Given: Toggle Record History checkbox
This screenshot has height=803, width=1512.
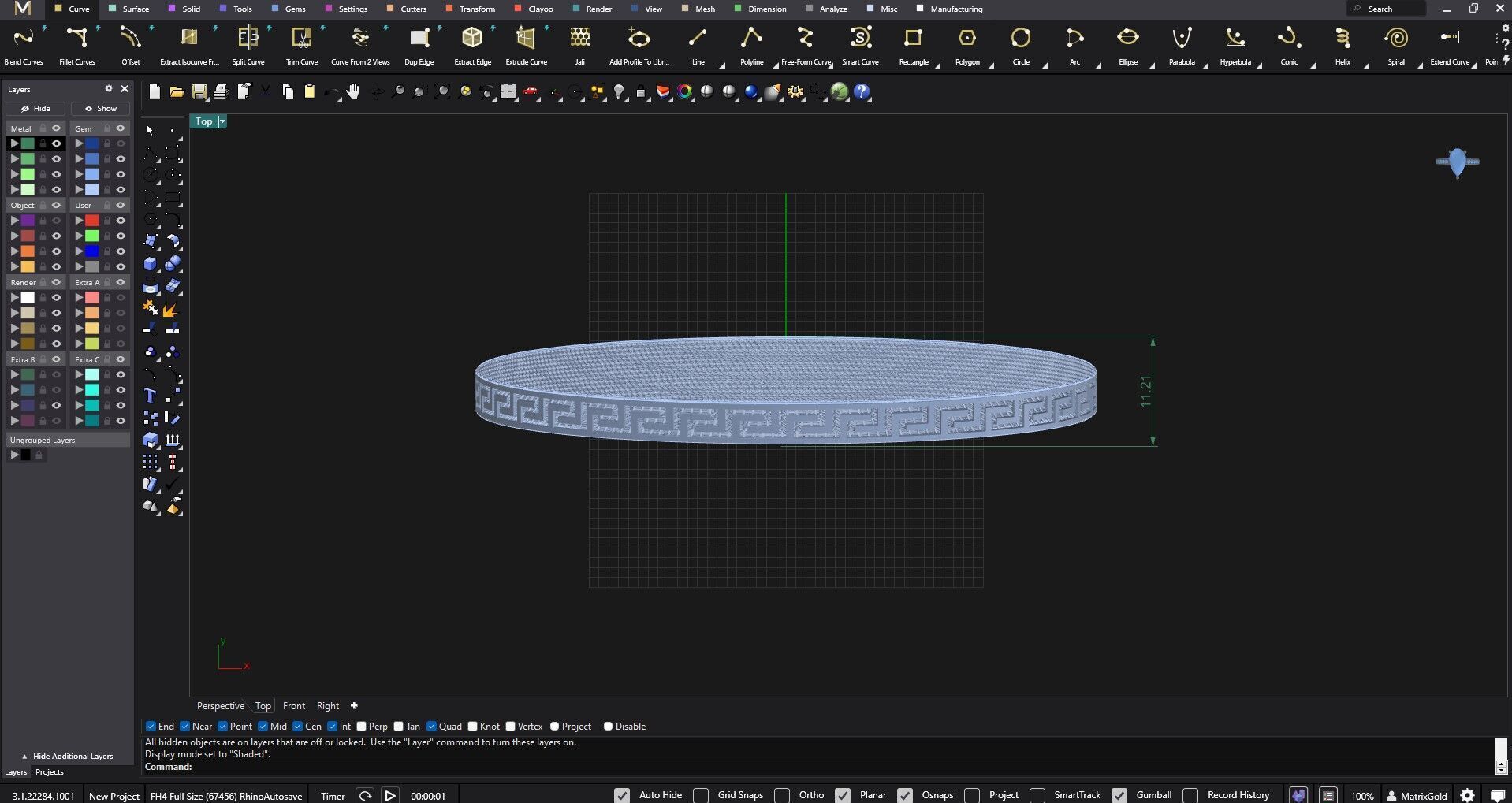Looking at the screenshot, I should click(1190, 795).
